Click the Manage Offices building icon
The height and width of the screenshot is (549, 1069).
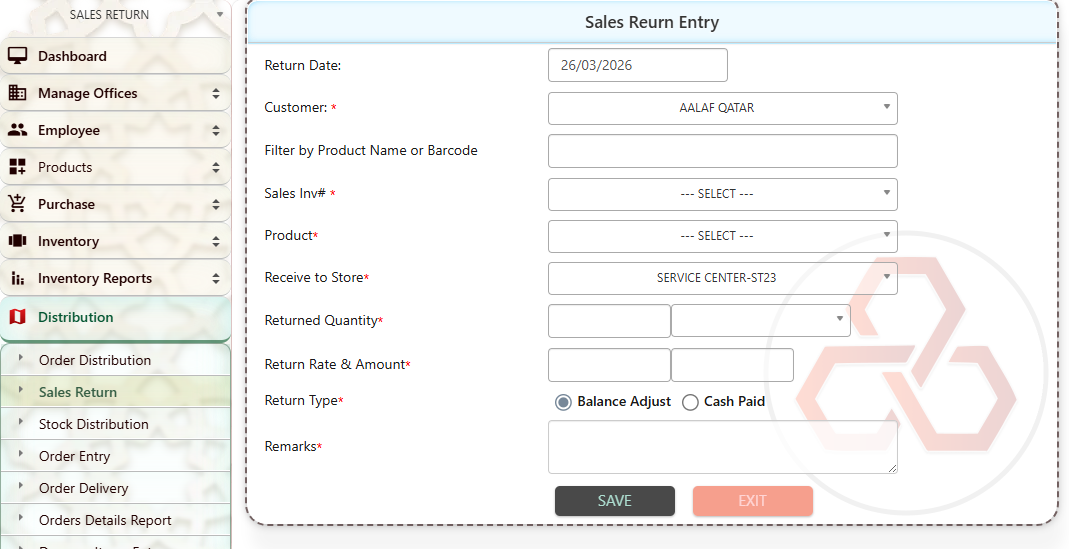[17, 93]
